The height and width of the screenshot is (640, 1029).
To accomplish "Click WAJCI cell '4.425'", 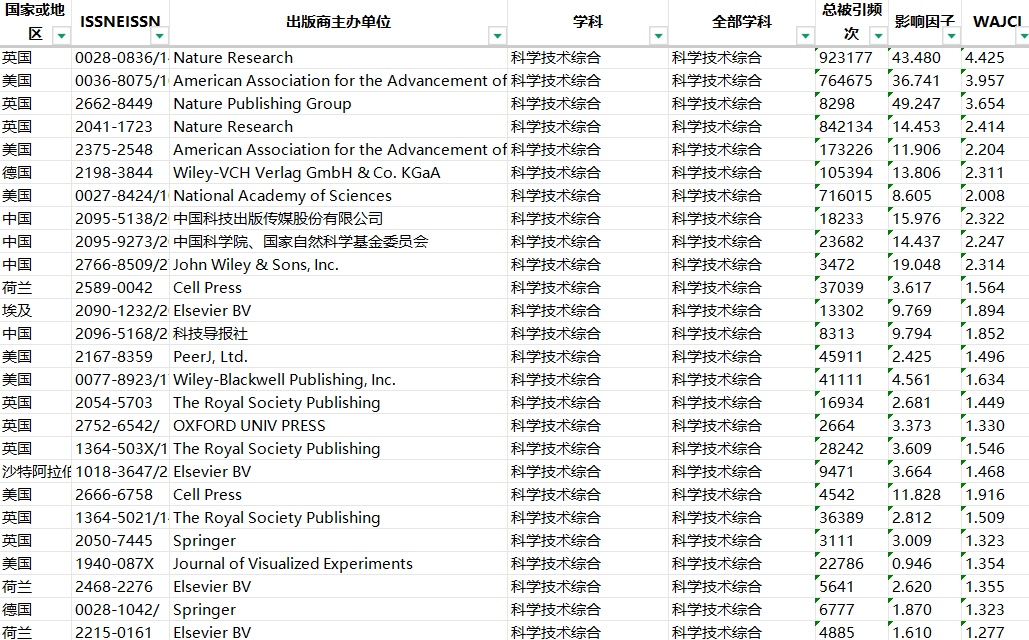I will tap(995, 58).
